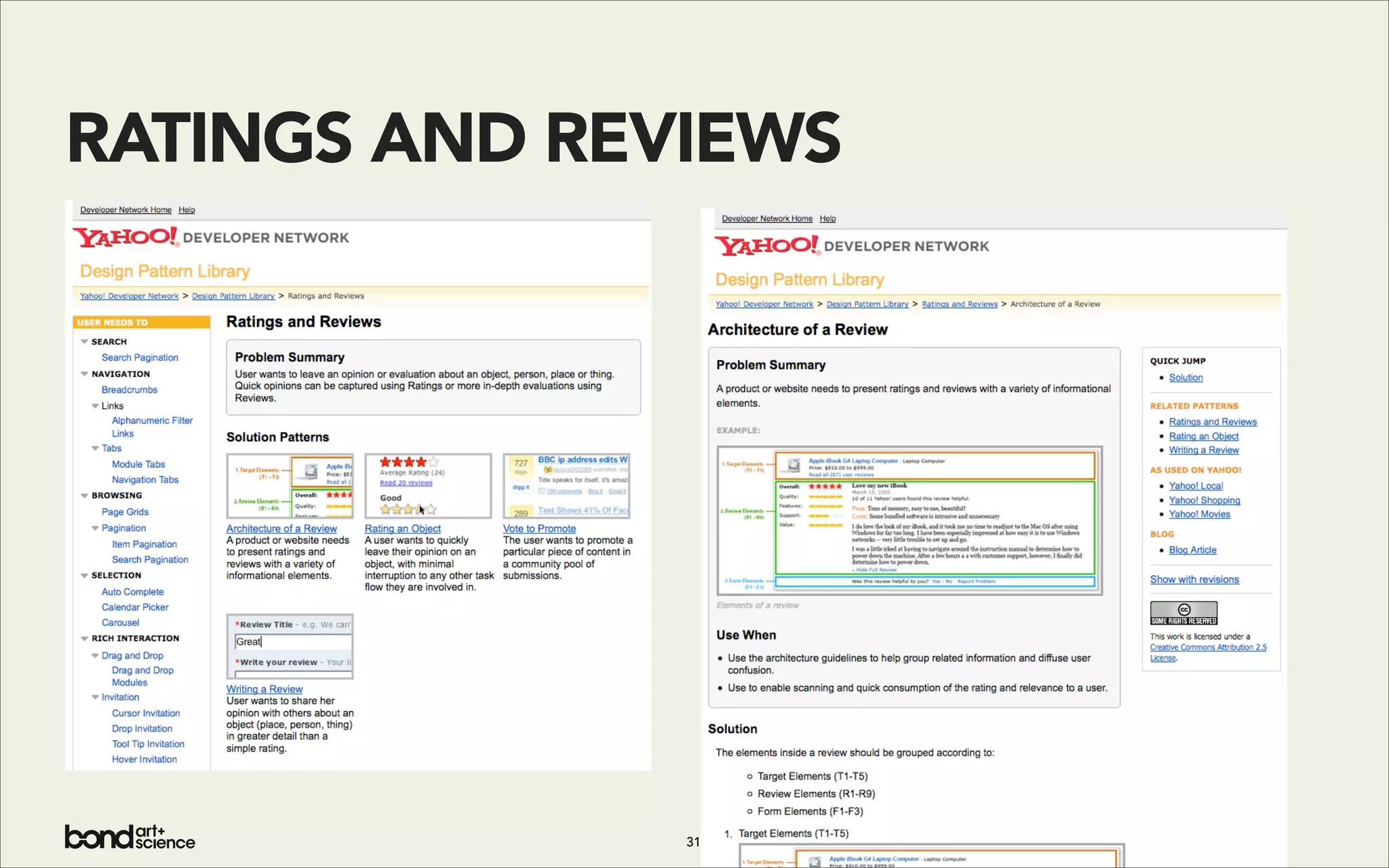This screenshot has width=1389, height=868.
Task: Open the Cursor Invitation link
Action: [x=146, y=713]
